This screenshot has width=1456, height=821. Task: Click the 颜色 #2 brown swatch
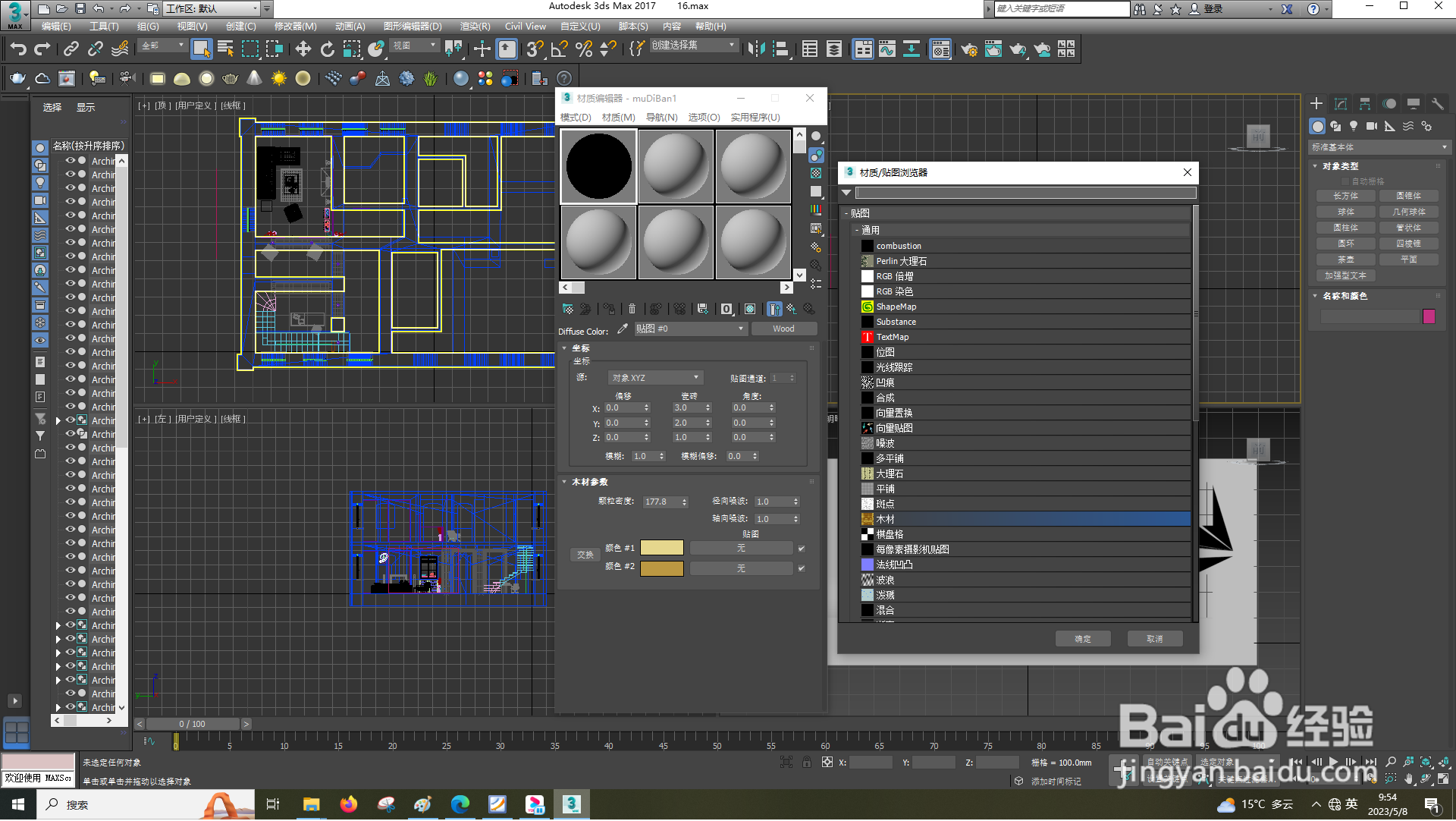coord(662,568)
